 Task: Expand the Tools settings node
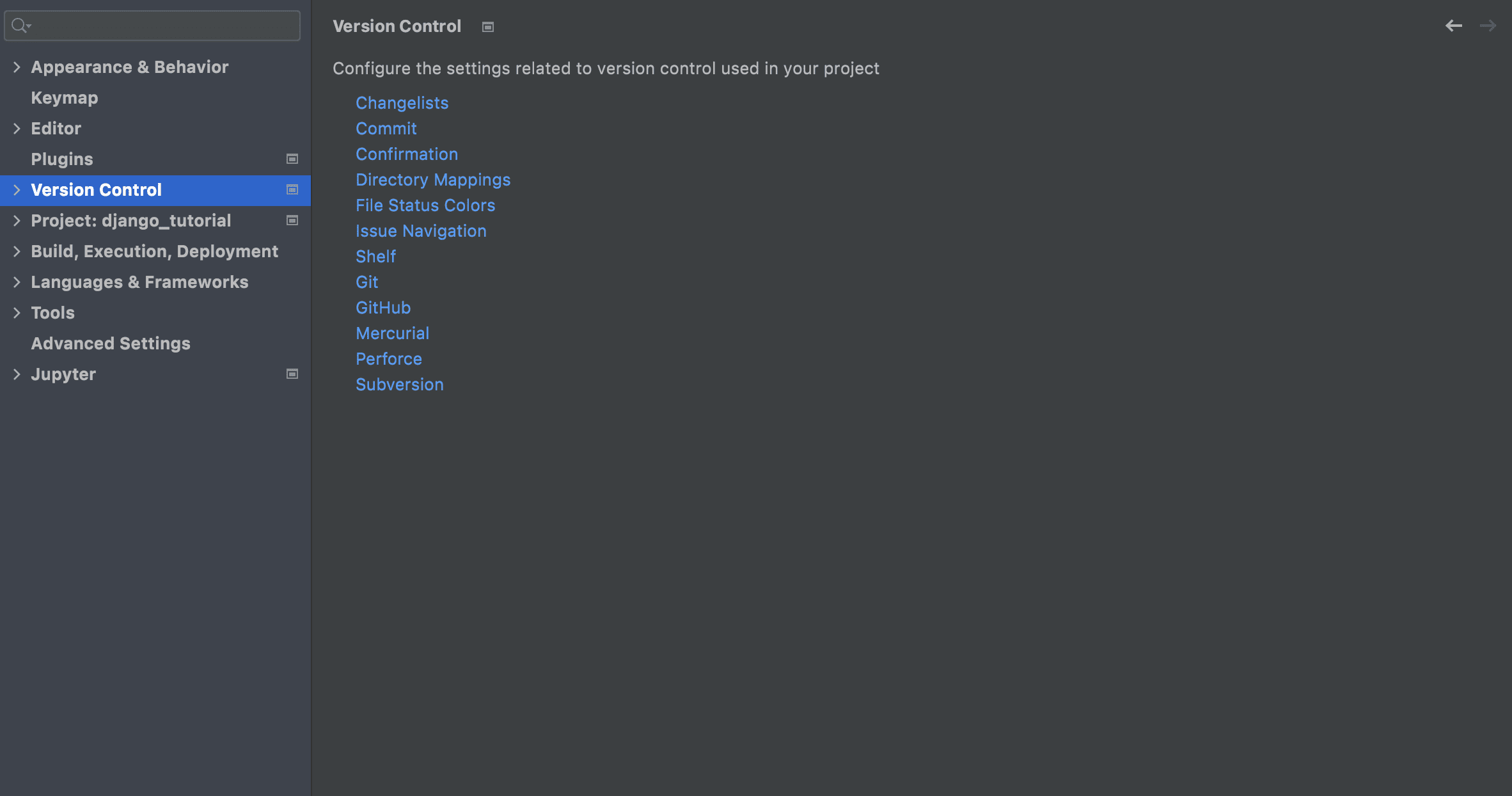(x=17, y=313)
